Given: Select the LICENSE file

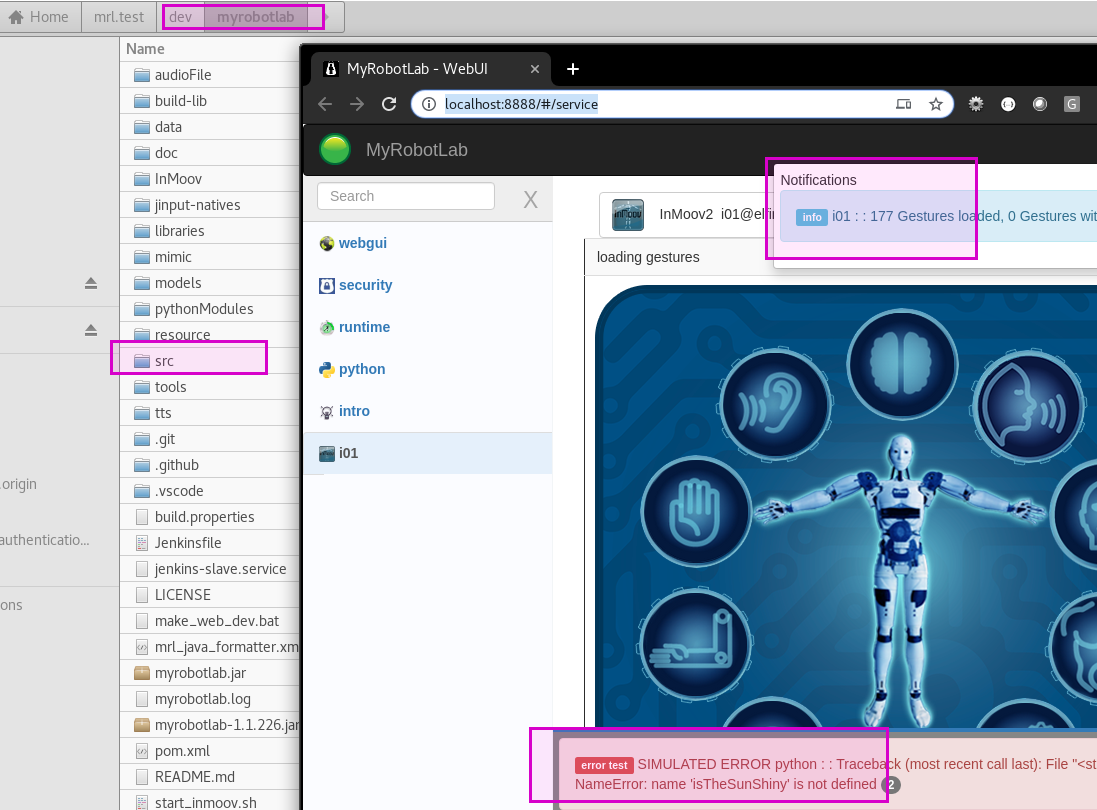Looking at the screenshot, I should (x=210, y=595).
